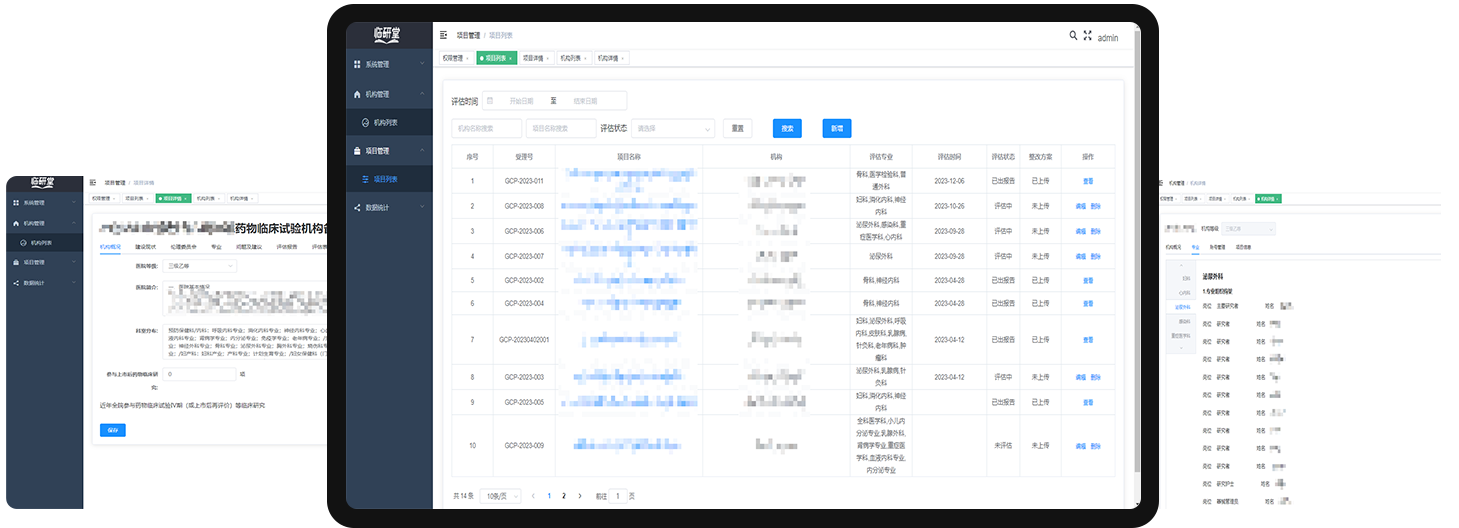Click the 重置 reset button
This screenshot has width=1459, height=528.
pyautogui.click(x=738, y=128)
